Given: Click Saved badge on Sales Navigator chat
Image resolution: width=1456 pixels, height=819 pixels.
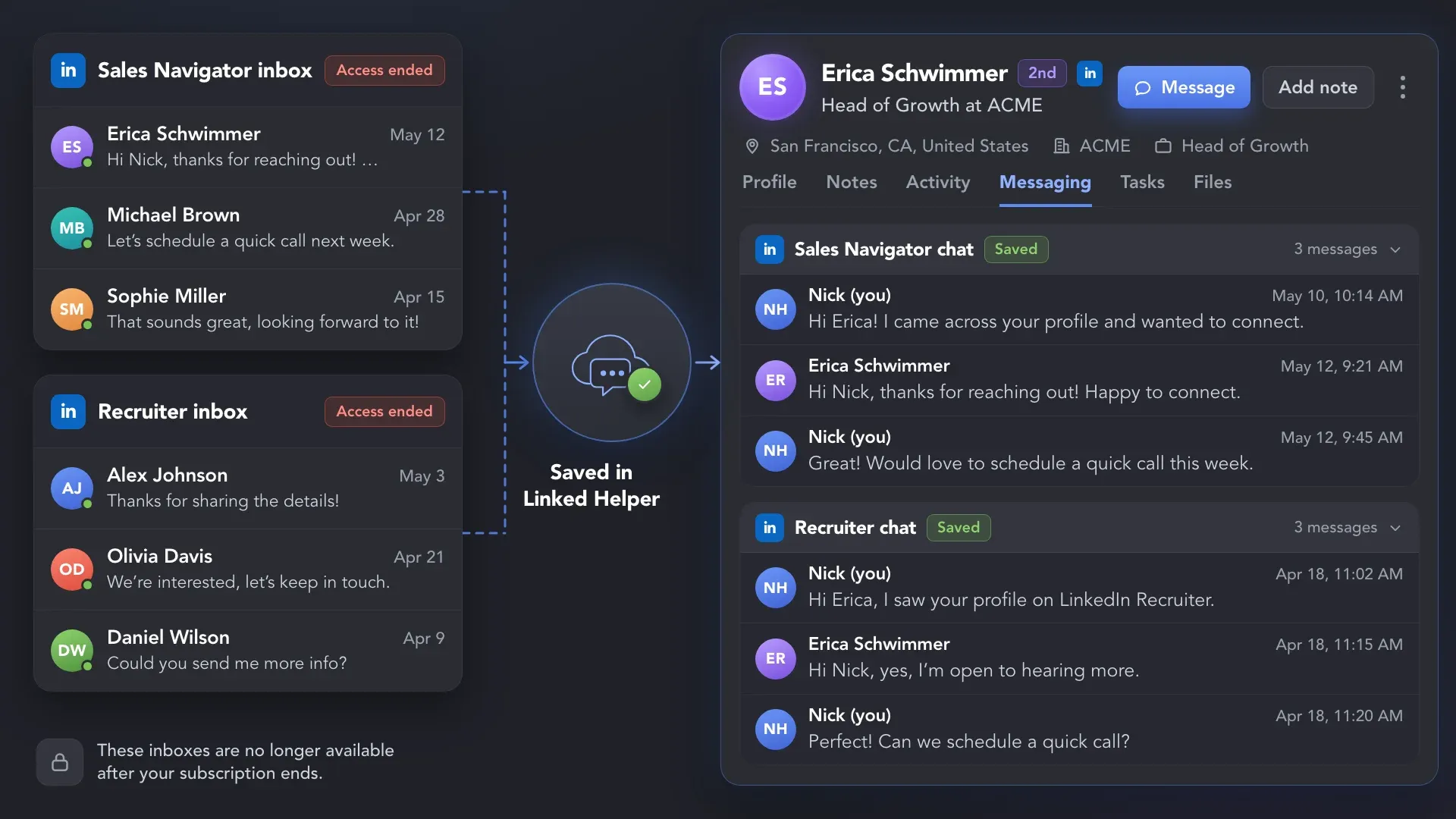Looking at the screenshot, I should (1016, 249).
